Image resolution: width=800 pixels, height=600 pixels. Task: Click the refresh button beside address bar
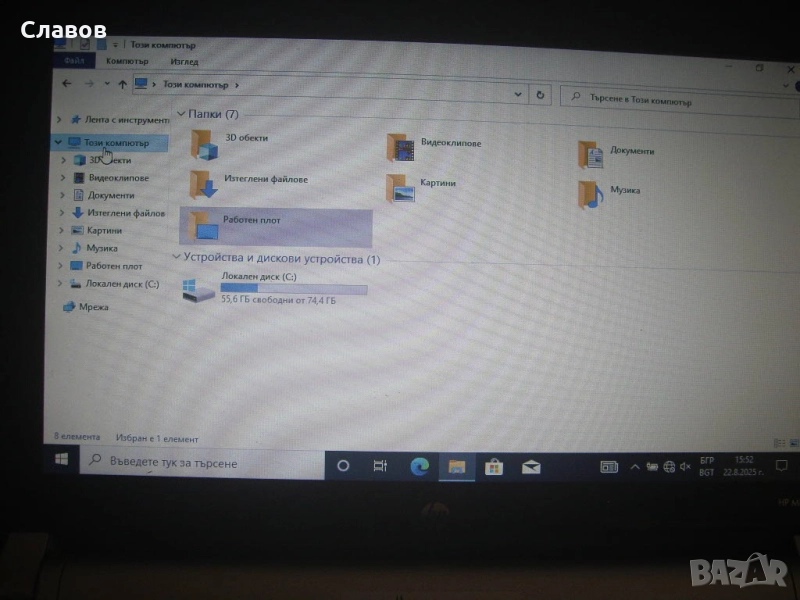540,94
